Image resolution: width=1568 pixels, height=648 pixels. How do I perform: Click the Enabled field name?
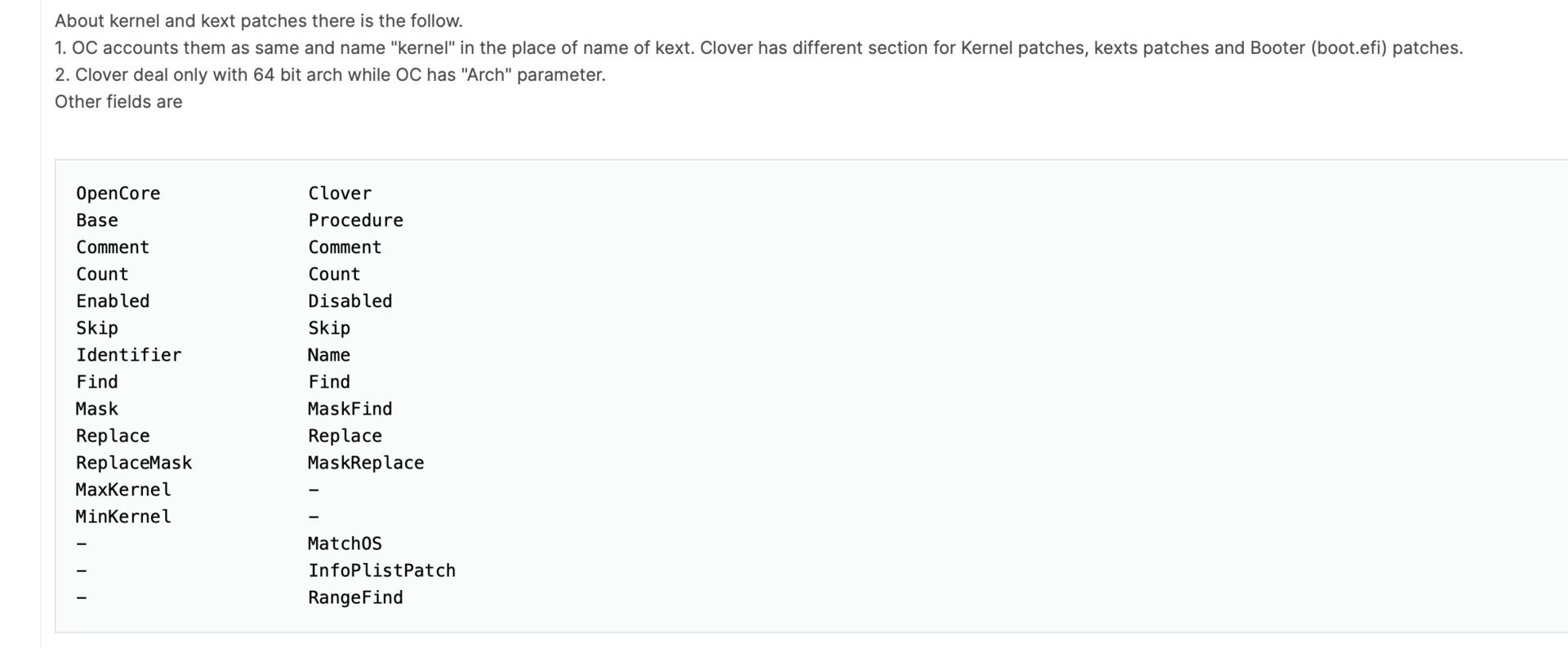point(113,301)
